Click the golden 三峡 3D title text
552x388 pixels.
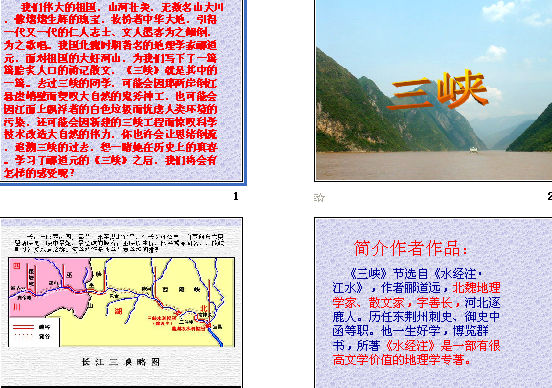pos(438,89)
